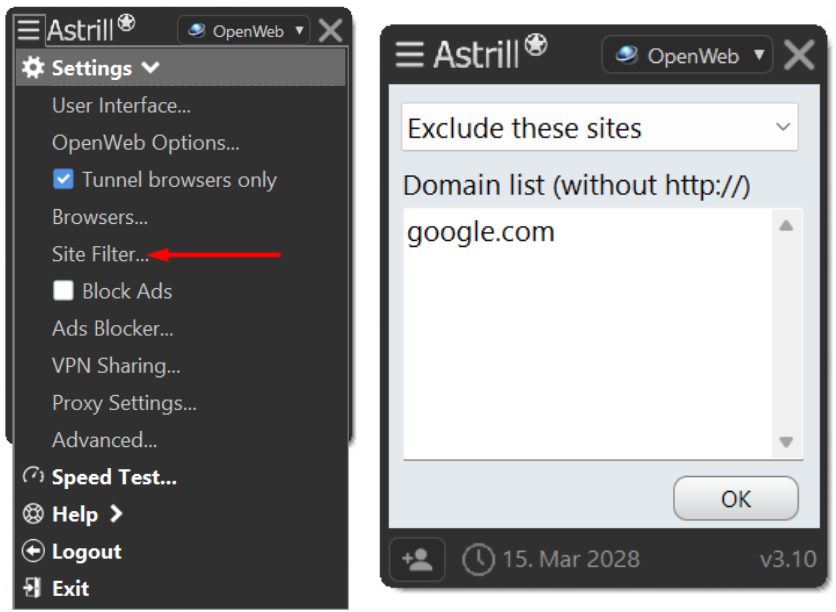This screenshot has height=612, width=836.
Task: Open Advanced settings menu item
Action: [x=104, y=440]
